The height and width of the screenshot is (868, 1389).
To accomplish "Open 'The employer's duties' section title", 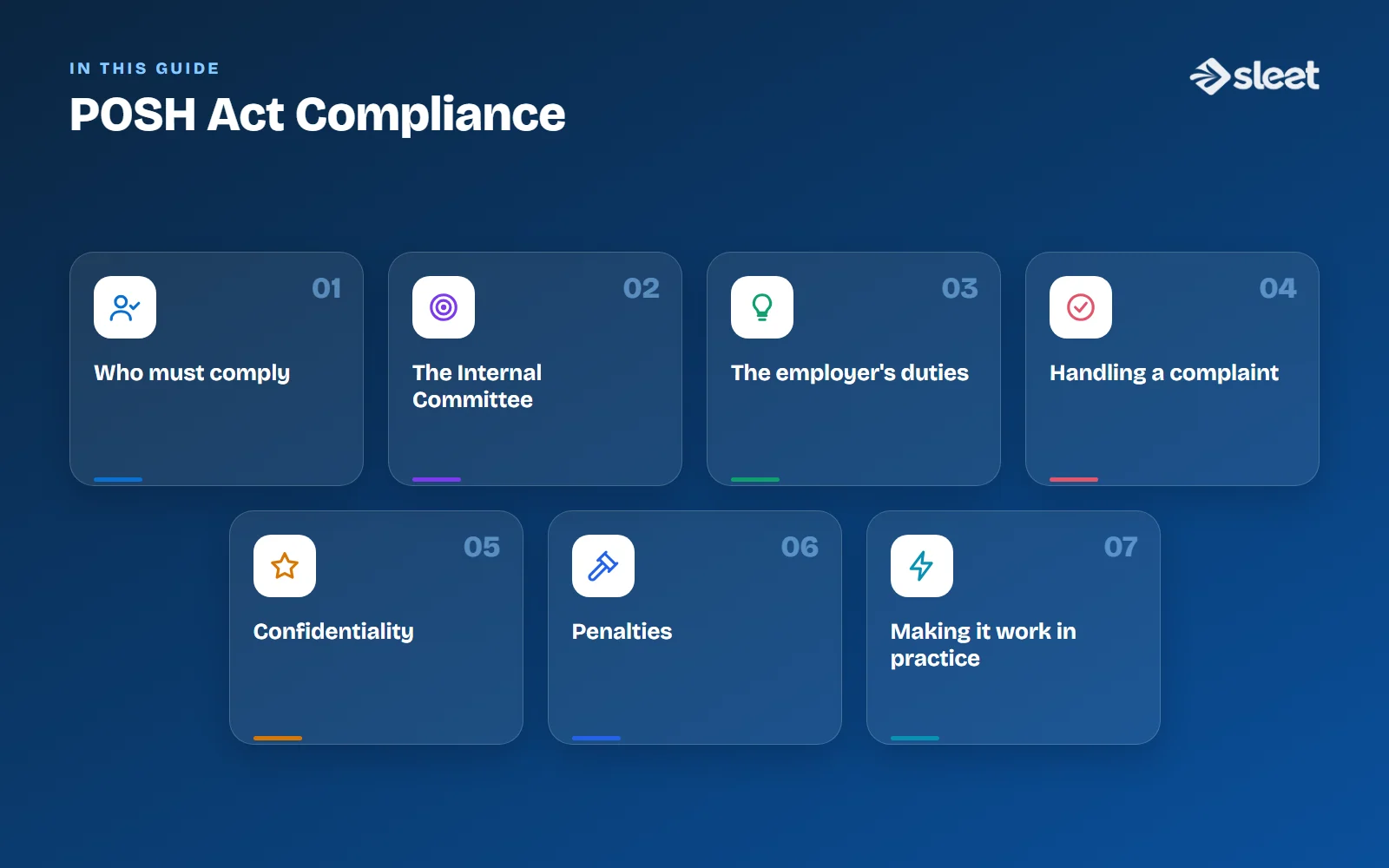I will [x=850, y=373].
